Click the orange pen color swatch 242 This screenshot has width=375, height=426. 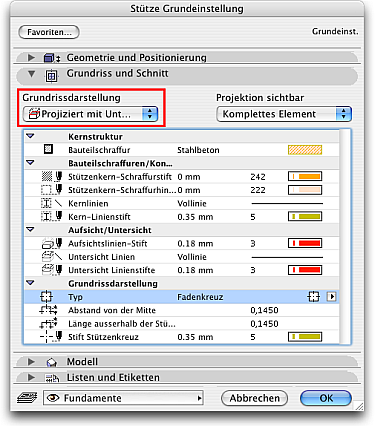[305, 176]
